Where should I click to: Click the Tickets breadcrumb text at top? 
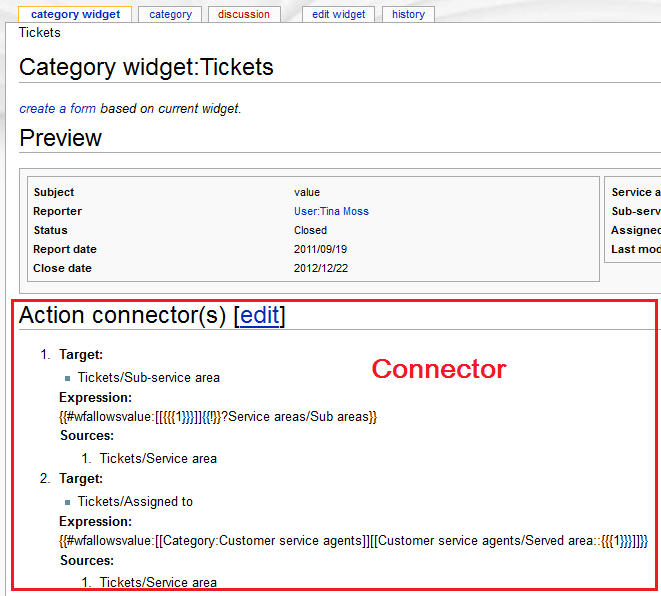(40, 33)
